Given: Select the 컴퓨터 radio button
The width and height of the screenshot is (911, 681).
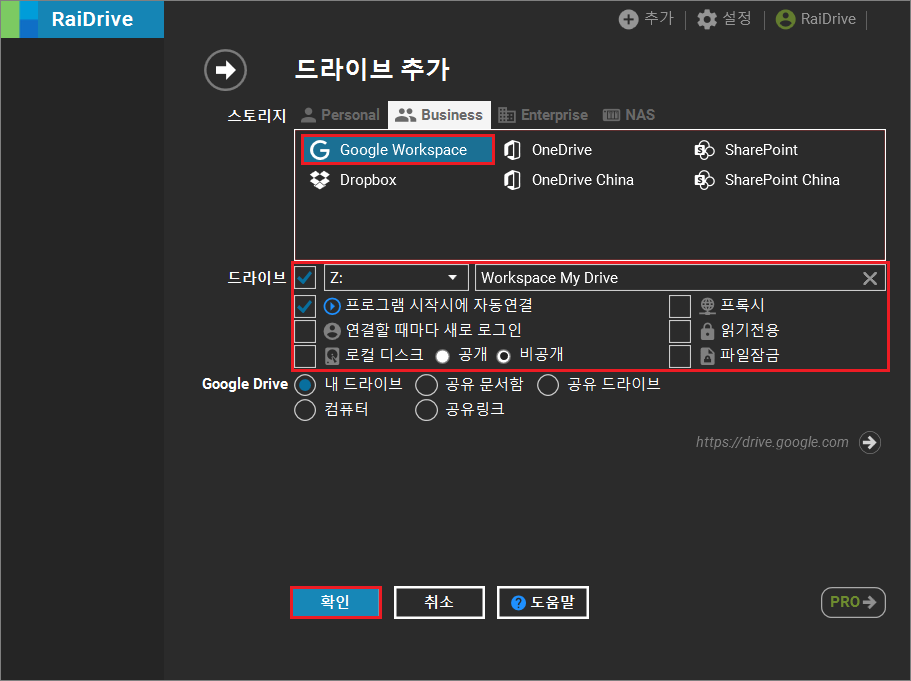Looking at the screenshot, I should coord(305,410).
